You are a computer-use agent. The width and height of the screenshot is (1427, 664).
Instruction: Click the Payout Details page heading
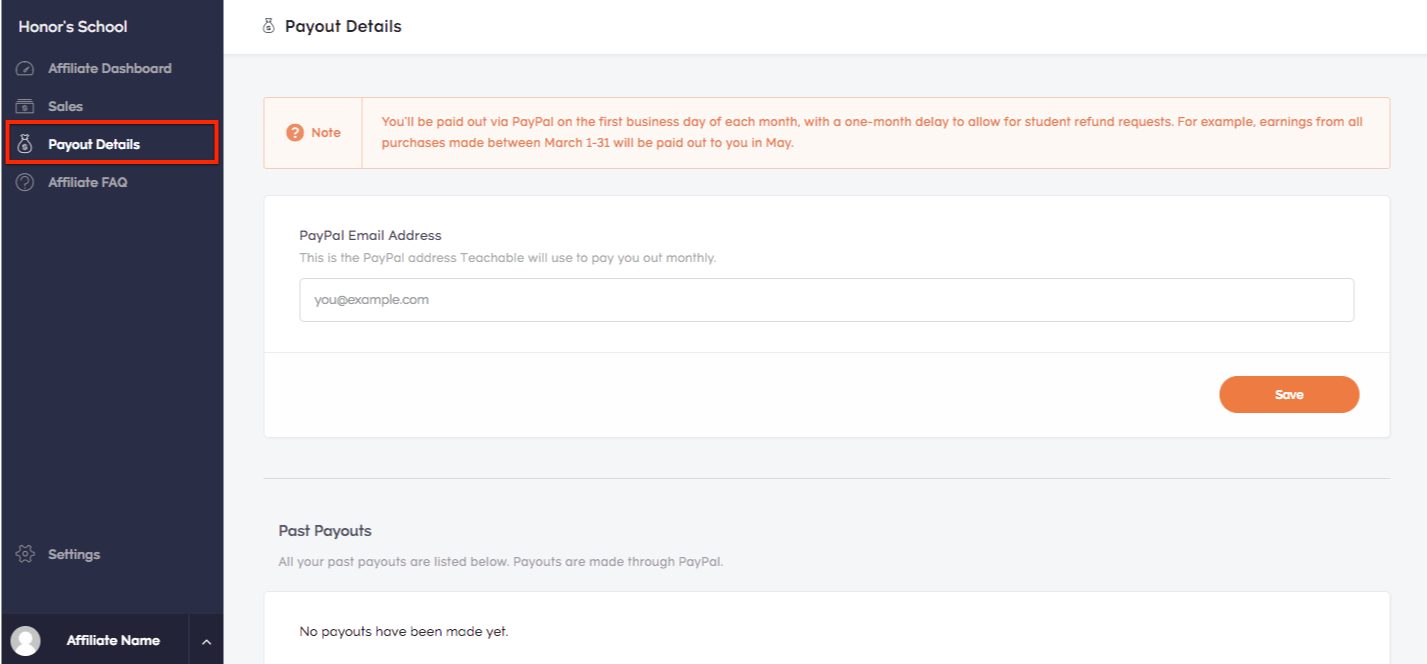[343, 27]
